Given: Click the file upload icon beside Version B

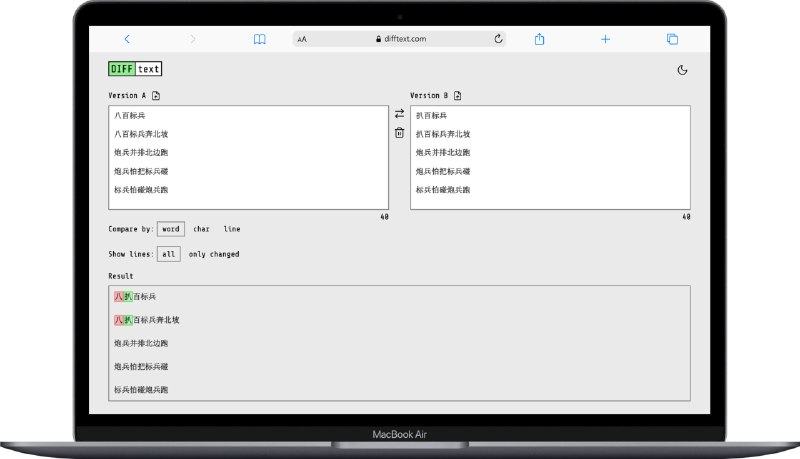Looking at the screenshot, I should pyautogui.click(x=458, y=96).
